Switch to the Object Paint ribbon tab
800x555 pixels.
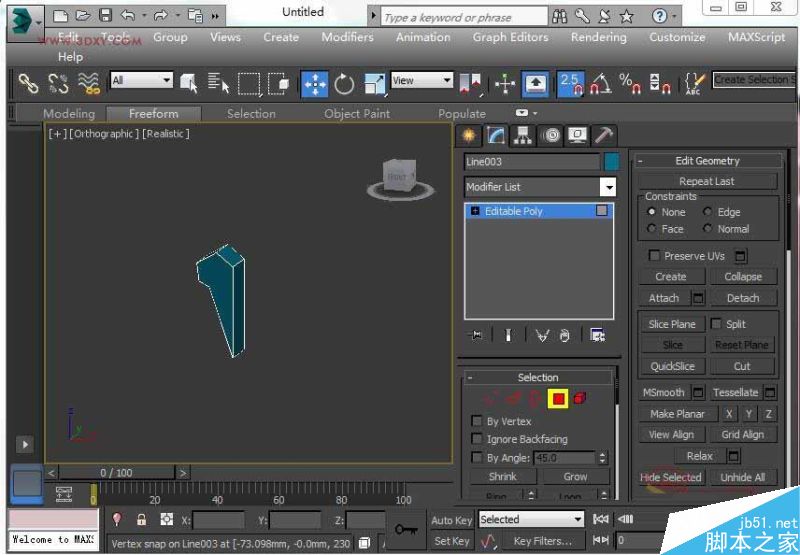pyautogui.click(x=357, y=113)
